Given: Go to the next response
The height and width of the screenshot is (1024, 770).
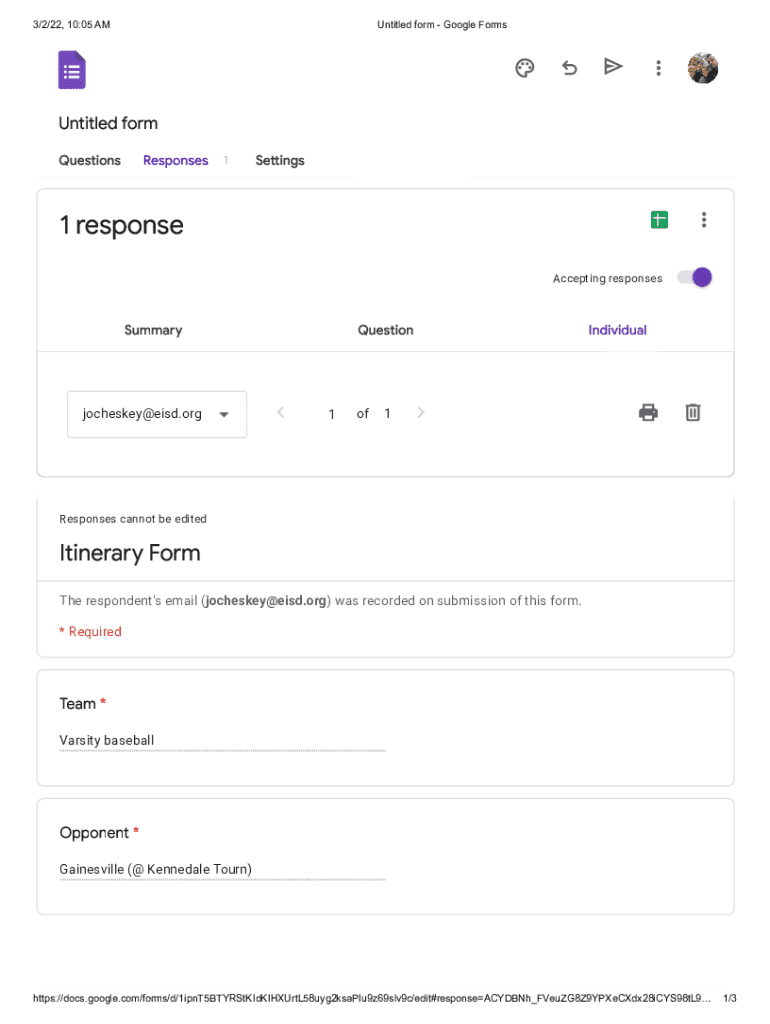Looking at the screenshot, I should tap(421, 412).
